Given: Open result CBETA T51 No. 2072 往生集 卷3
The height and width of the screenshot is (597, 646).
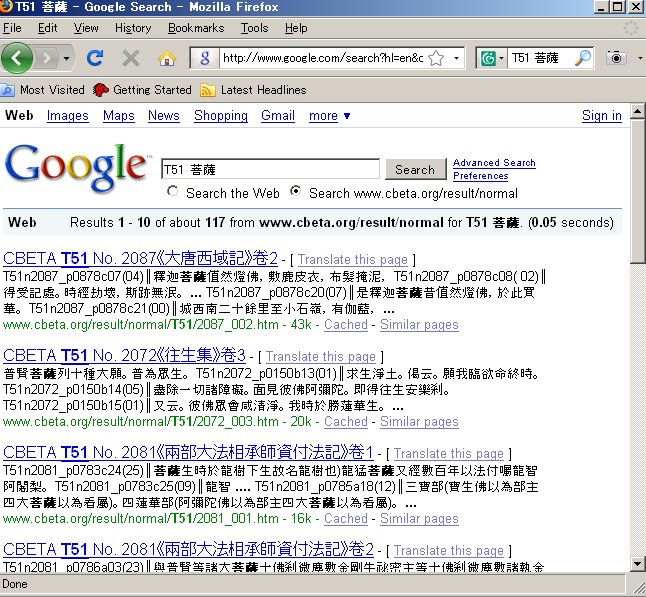Looking at the screenshot, I should (124, 355).
